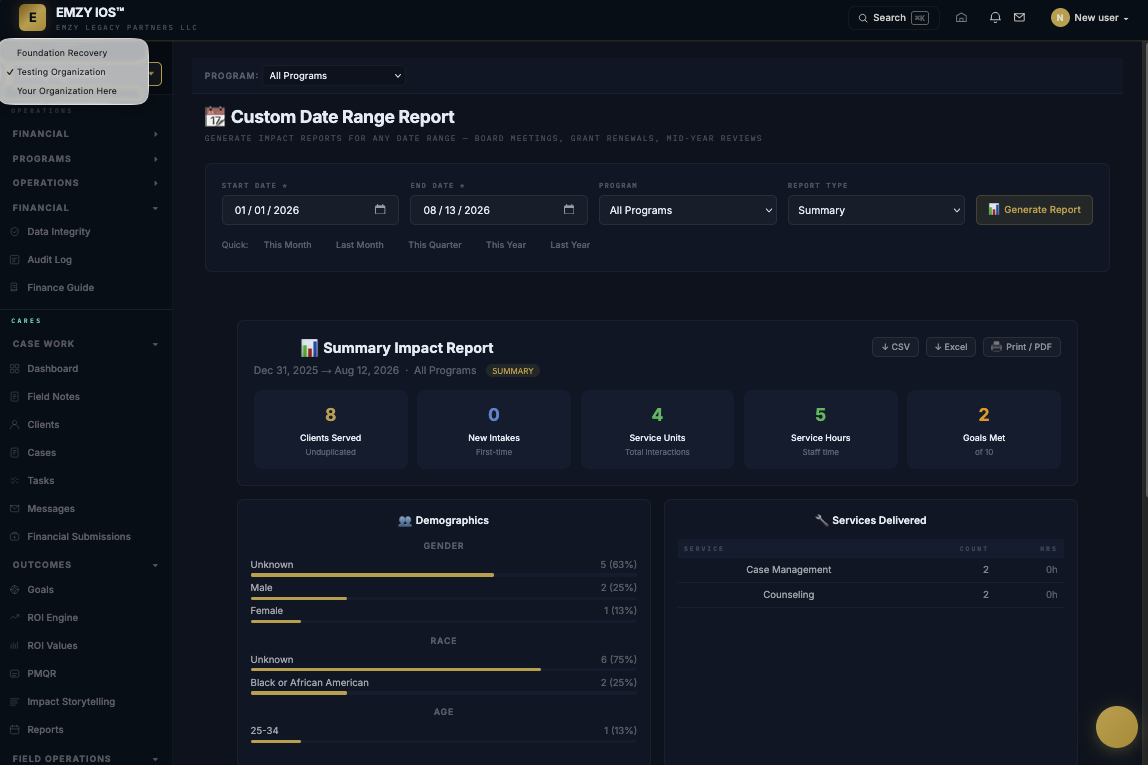Export report as CSV
This screenshot has width=1148, height=765.
895,347
